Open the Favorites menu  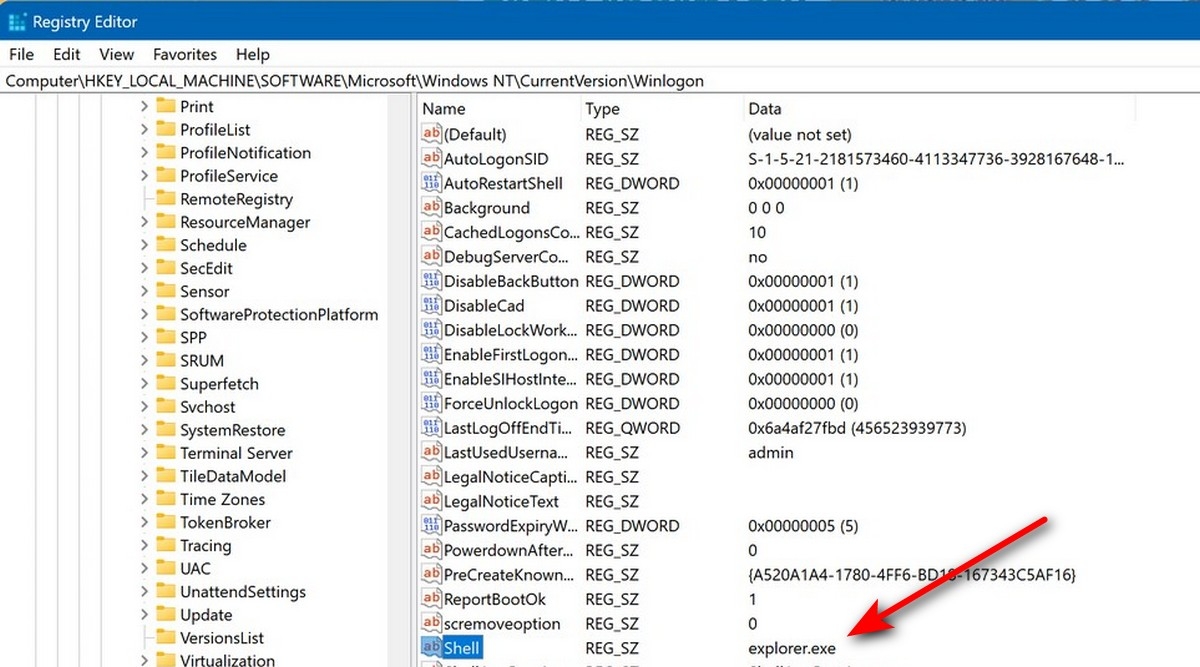(x=185, y=54)
